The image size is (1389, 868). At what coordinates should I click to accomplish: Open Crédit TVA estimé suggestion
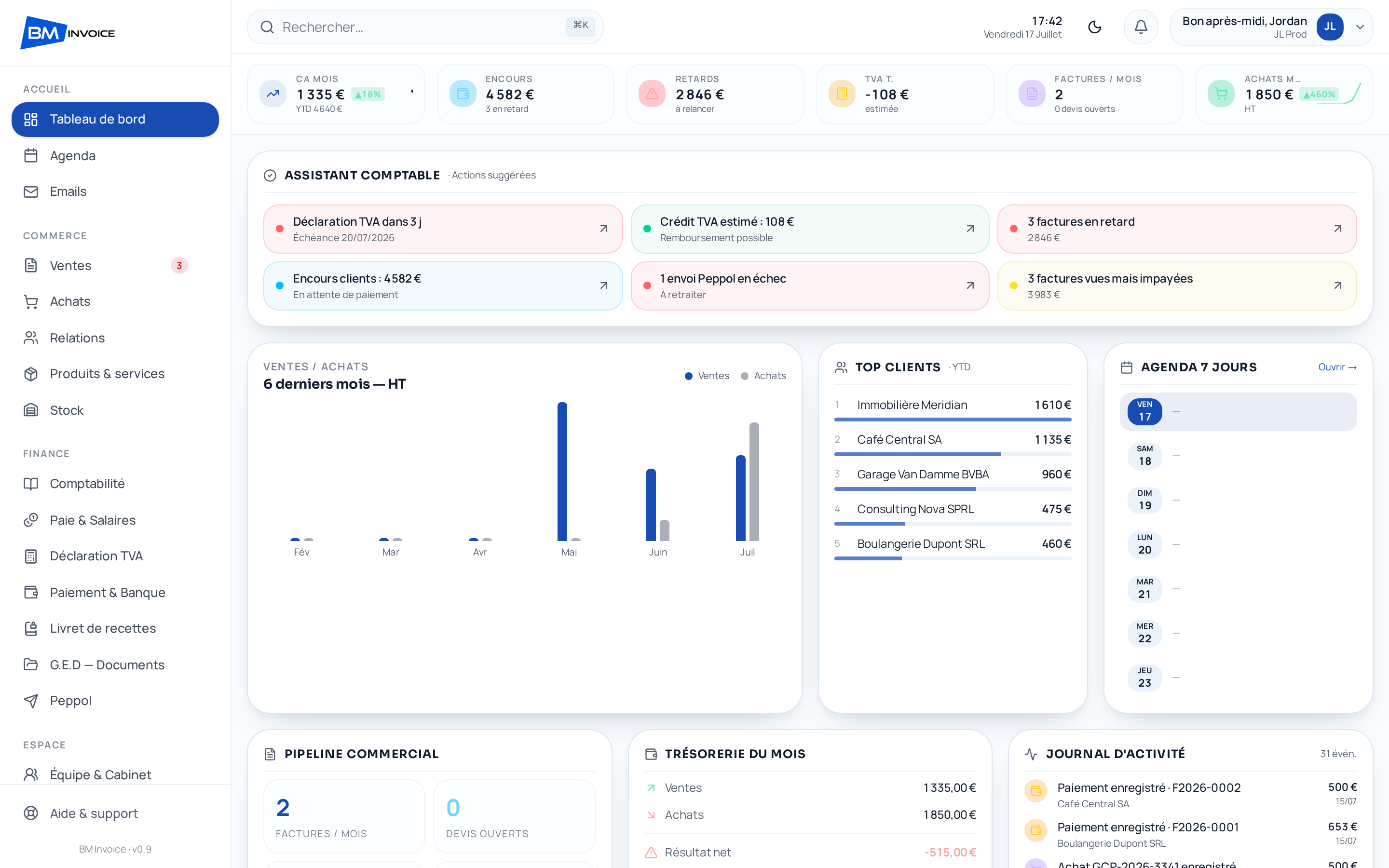pos(810,229)
